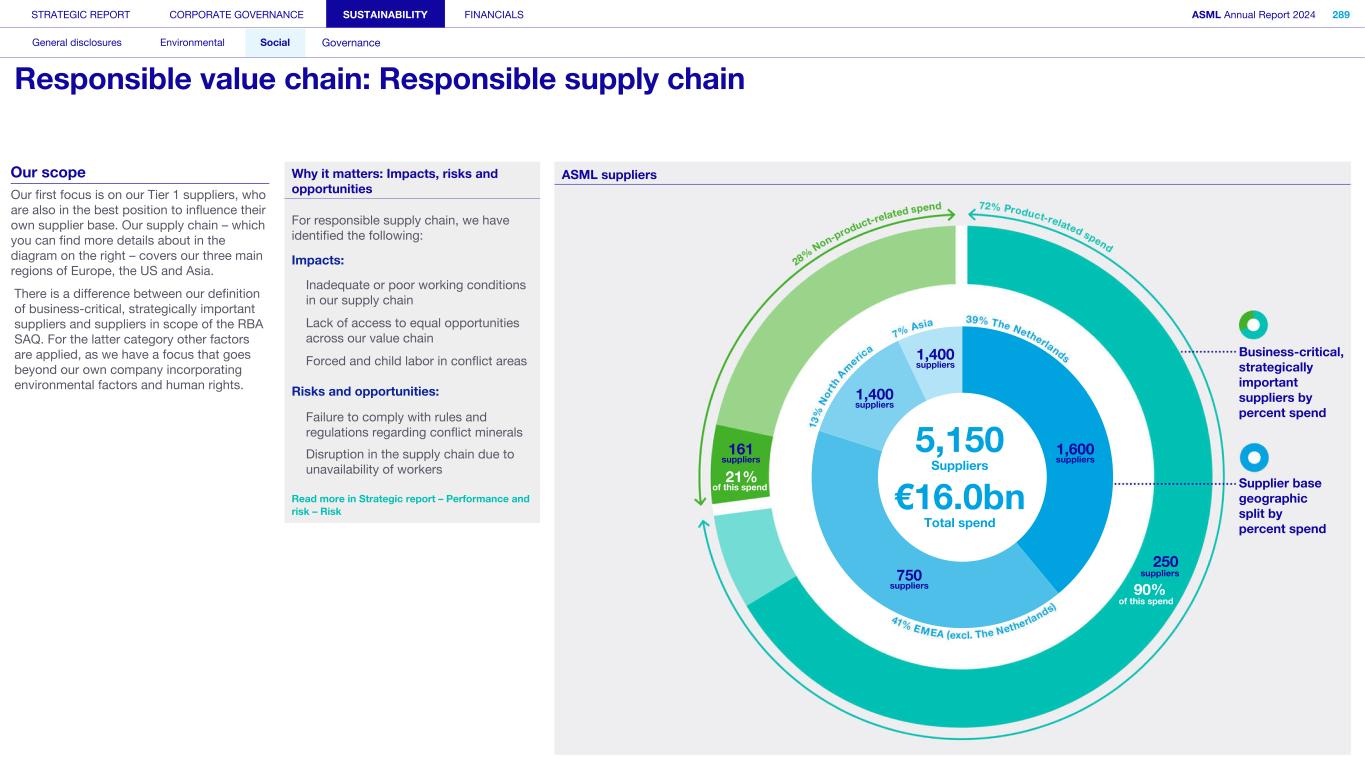Open the Strategic Report tab
The image size is (1365, 769).
(x=81, y=14)
